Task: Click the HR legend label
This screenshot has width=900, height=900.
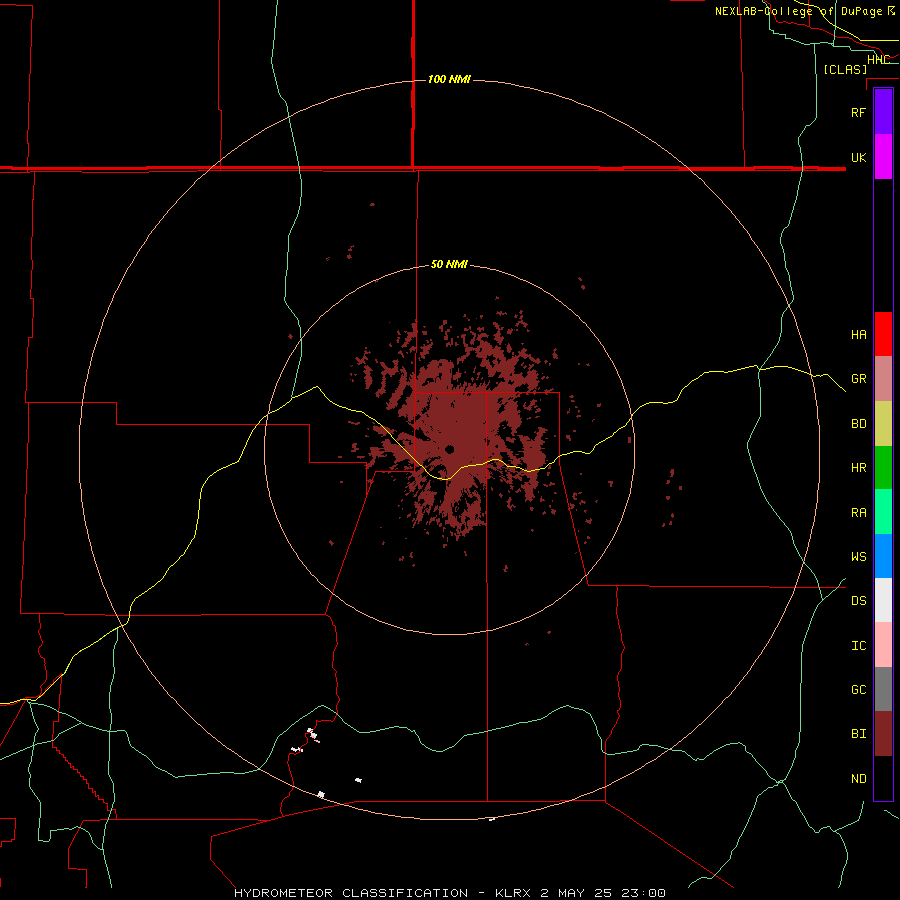Action: pos(858,468)
